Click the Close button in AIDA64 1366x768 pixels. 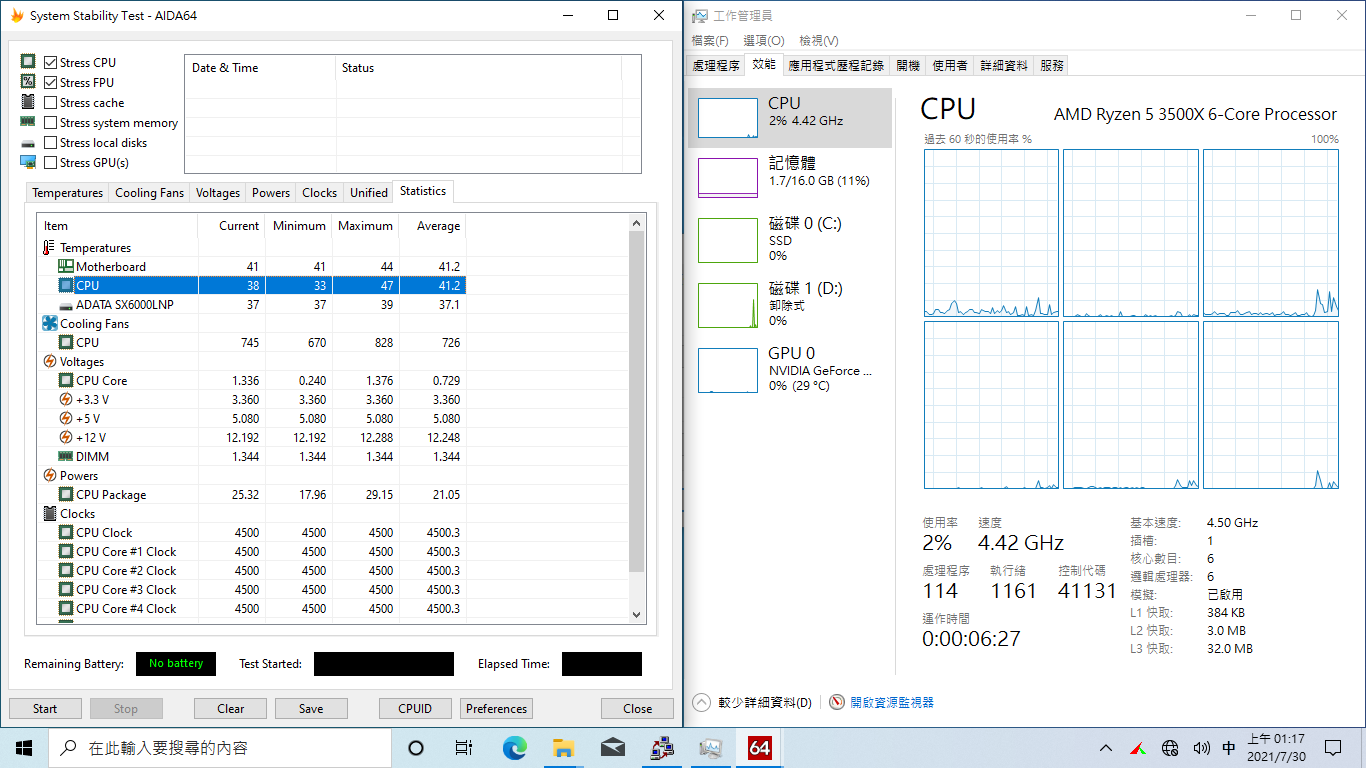click(637, 709)
